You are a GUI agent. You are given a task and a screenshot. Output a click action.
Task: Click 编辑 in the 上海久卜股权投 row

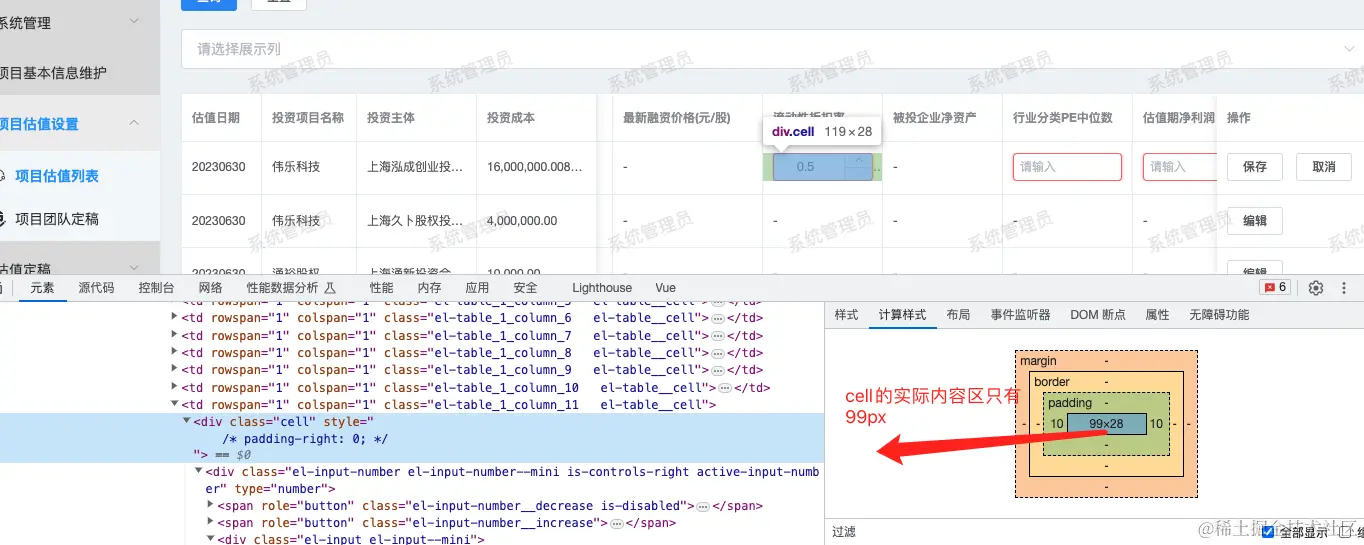1255,221
